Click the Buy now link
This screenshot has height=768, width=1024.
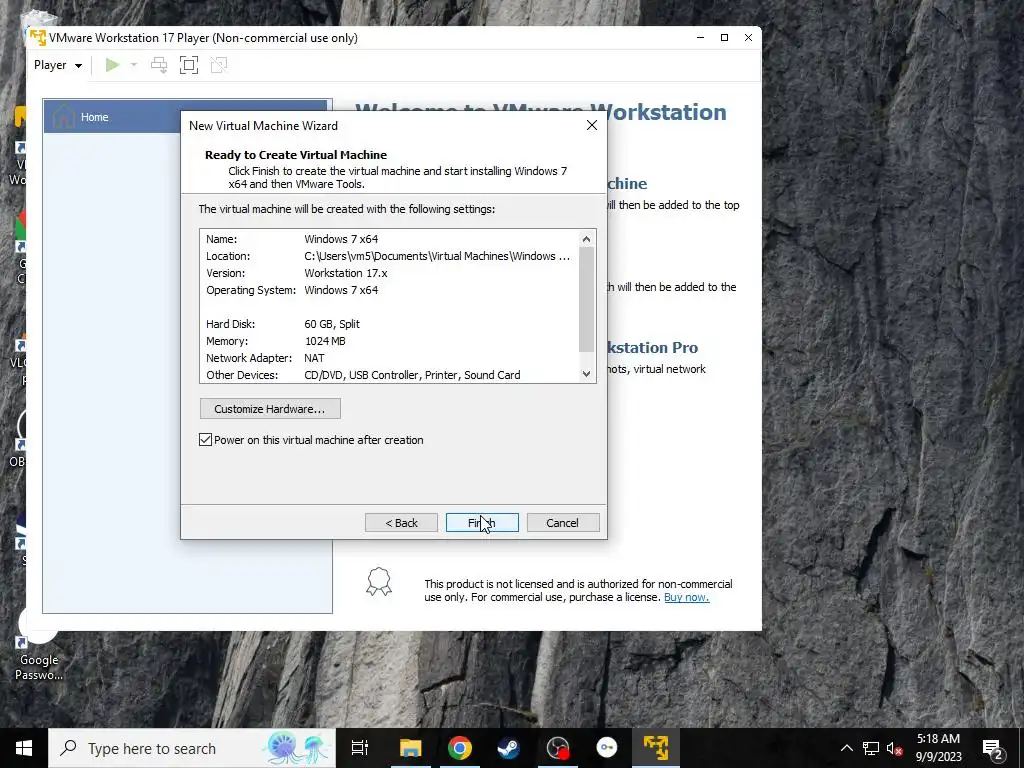pyautogui.click(x=686, y=597)
